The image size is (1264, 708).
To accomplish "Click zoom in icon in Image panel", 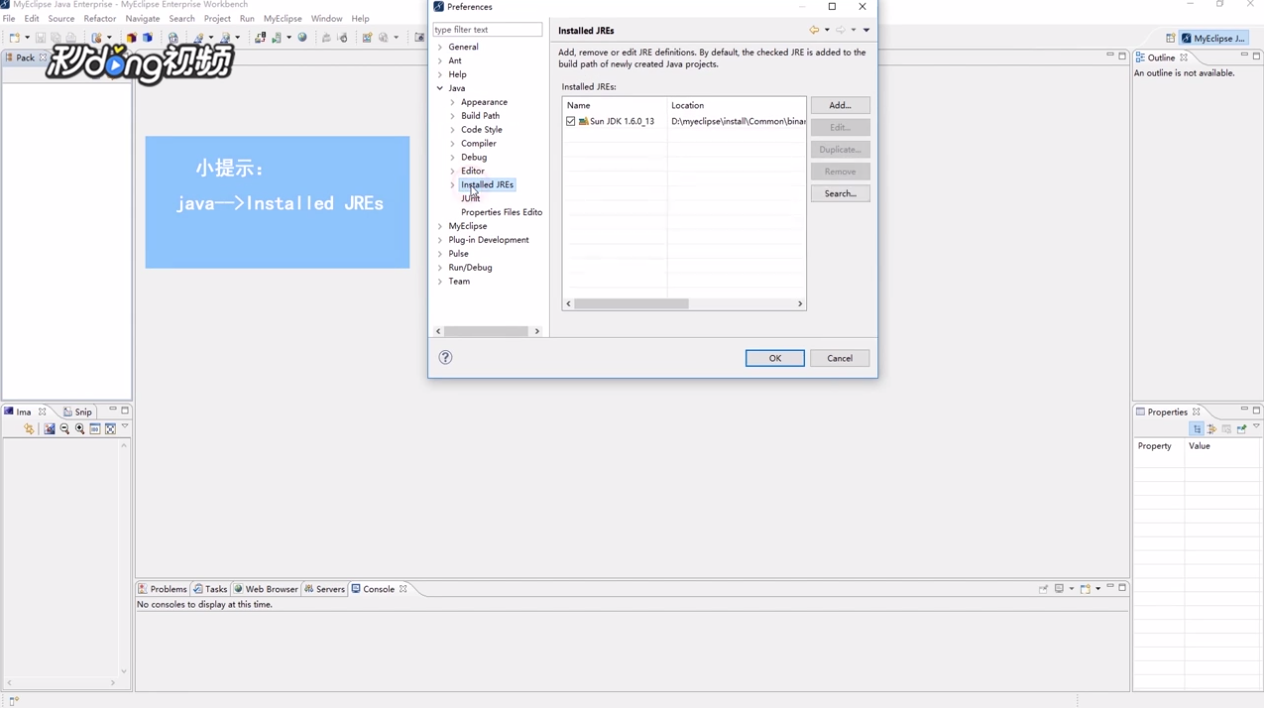I will (80, 429).
